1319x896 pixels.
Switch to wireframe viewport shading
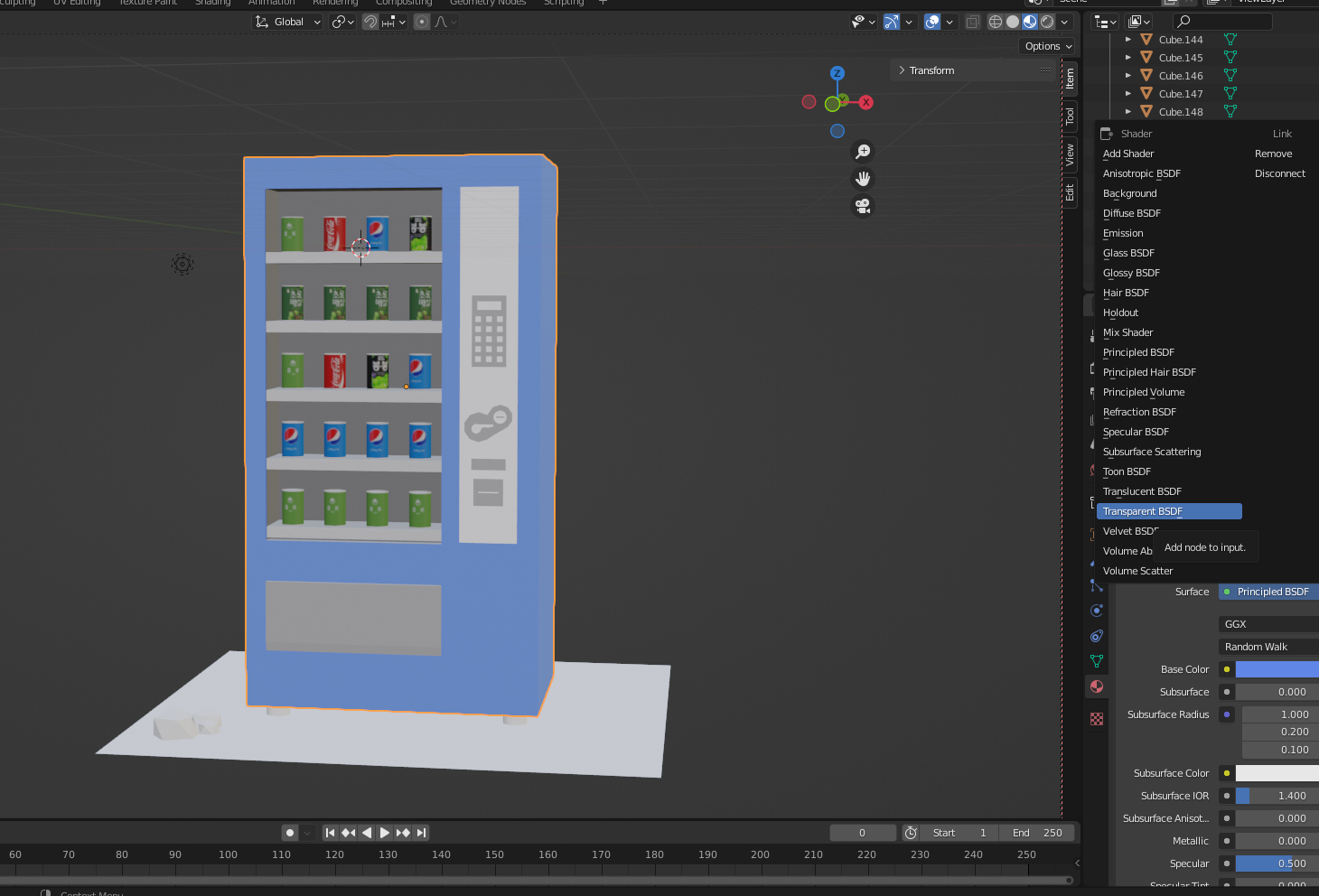(996, 22)
